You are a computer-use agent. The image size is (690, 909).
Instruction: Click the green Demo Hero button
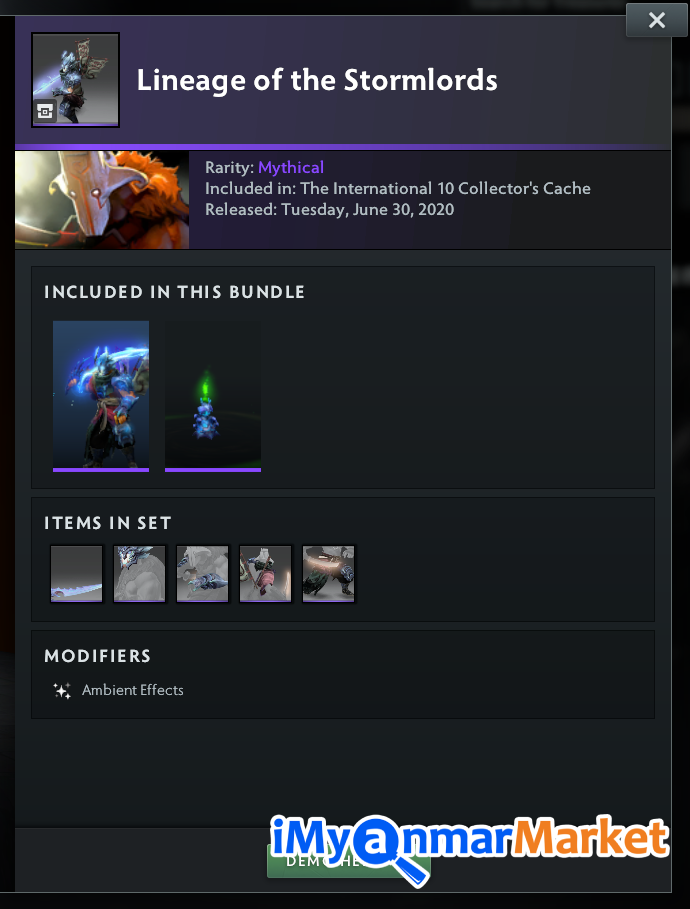(x=348, y=861)
